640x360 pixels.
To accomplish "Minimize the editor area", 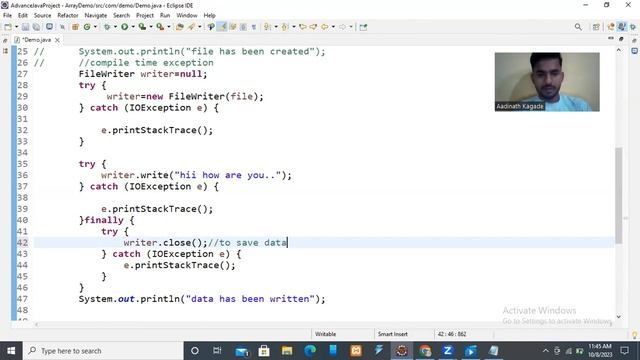I will (611, 39).
